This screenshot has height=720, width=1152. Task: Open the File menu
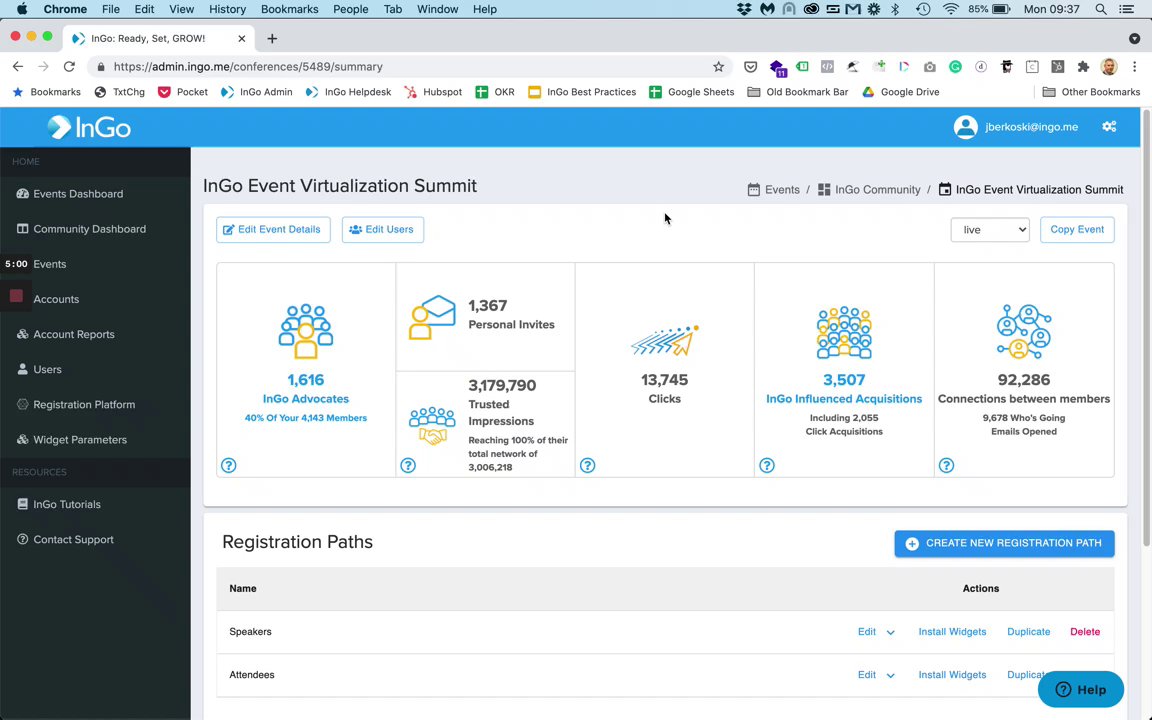tap(111, 10)
